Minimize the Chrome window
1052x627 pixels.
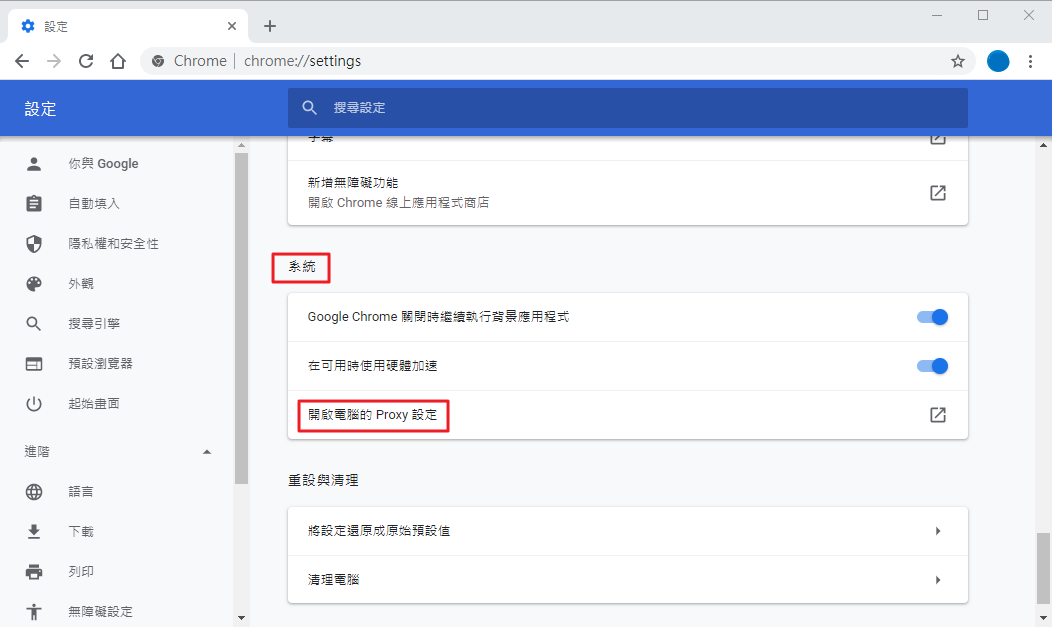click(937, 15)
